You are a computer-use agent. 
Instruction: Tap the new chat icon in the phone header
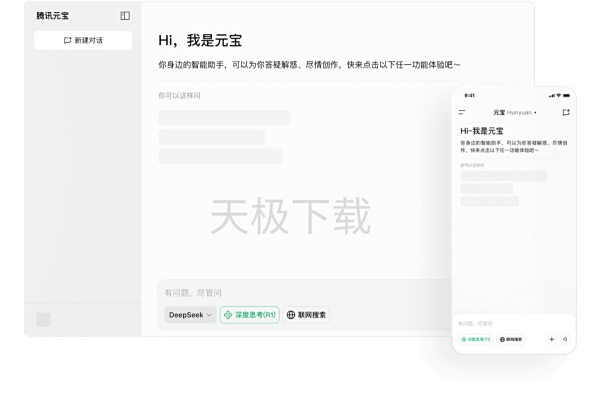[x=566, y=112]
